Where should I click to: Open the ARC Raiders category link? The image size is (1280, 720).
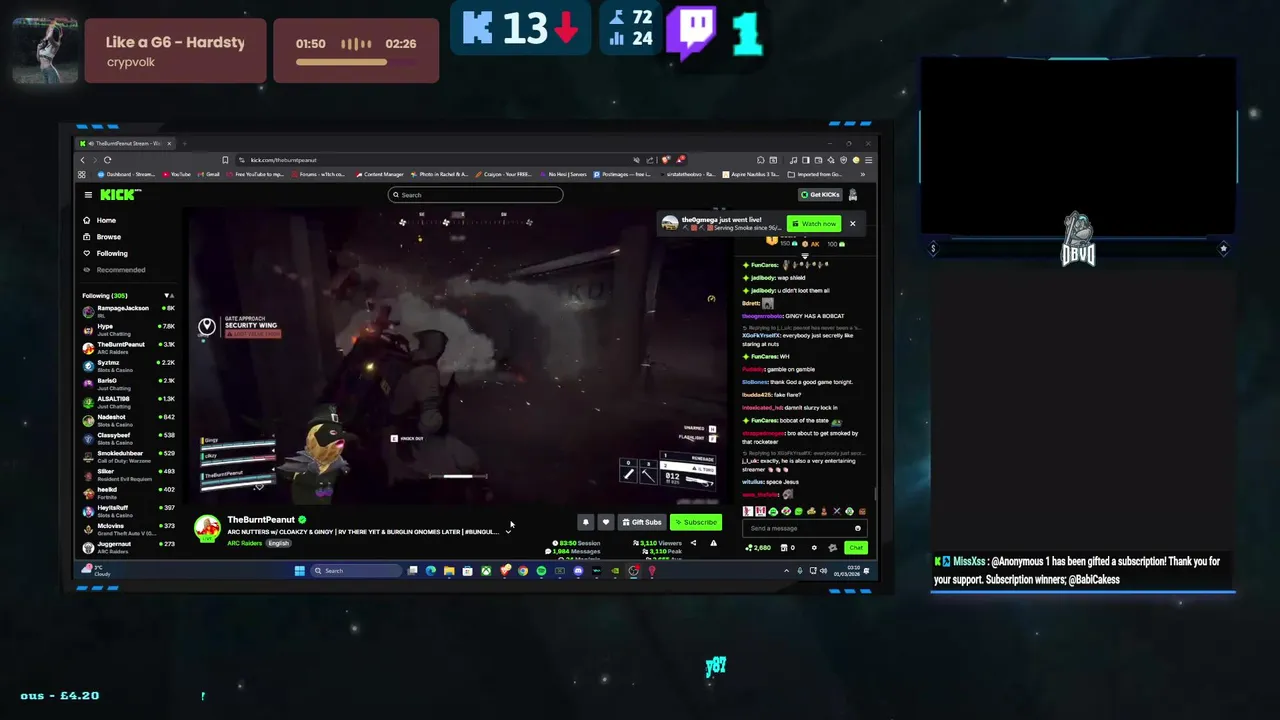245,543
